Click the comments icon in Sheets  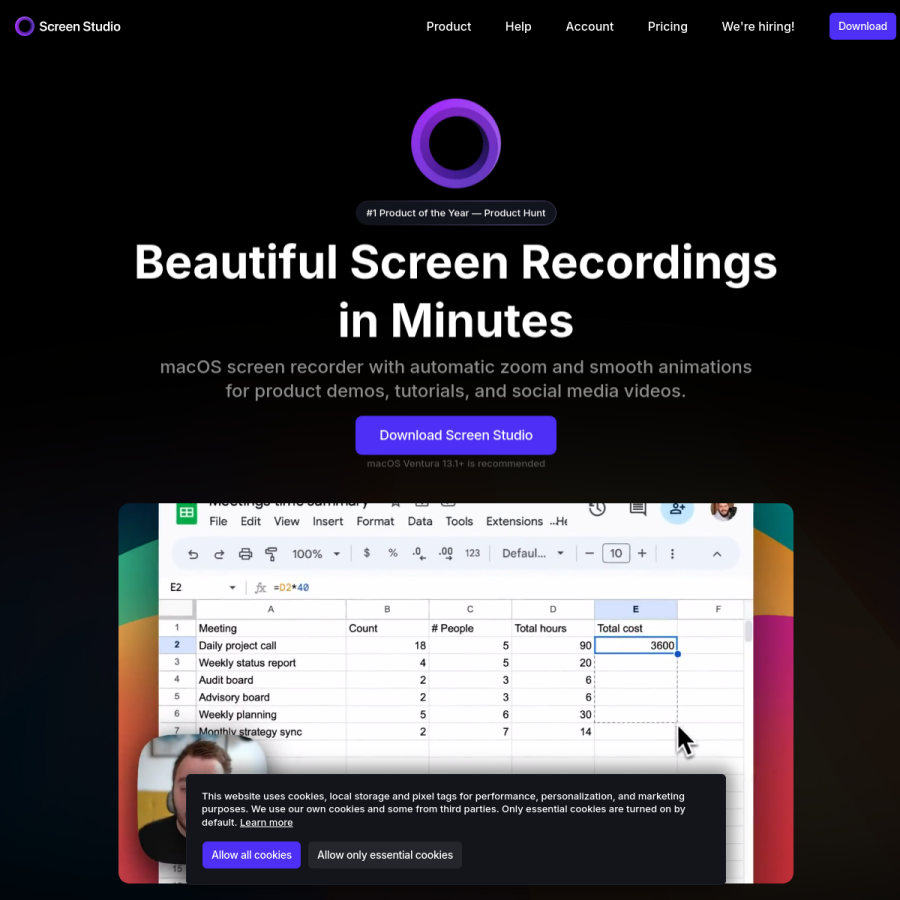click(638, 509)
